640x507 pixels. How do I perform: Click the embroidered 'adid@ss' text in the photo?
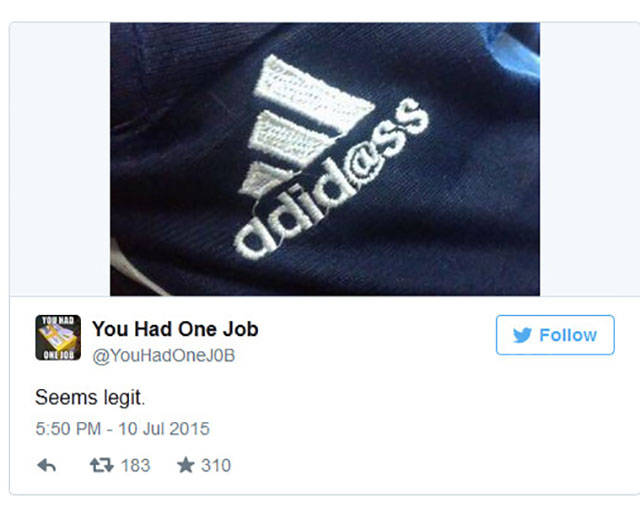tap(331, 180)
